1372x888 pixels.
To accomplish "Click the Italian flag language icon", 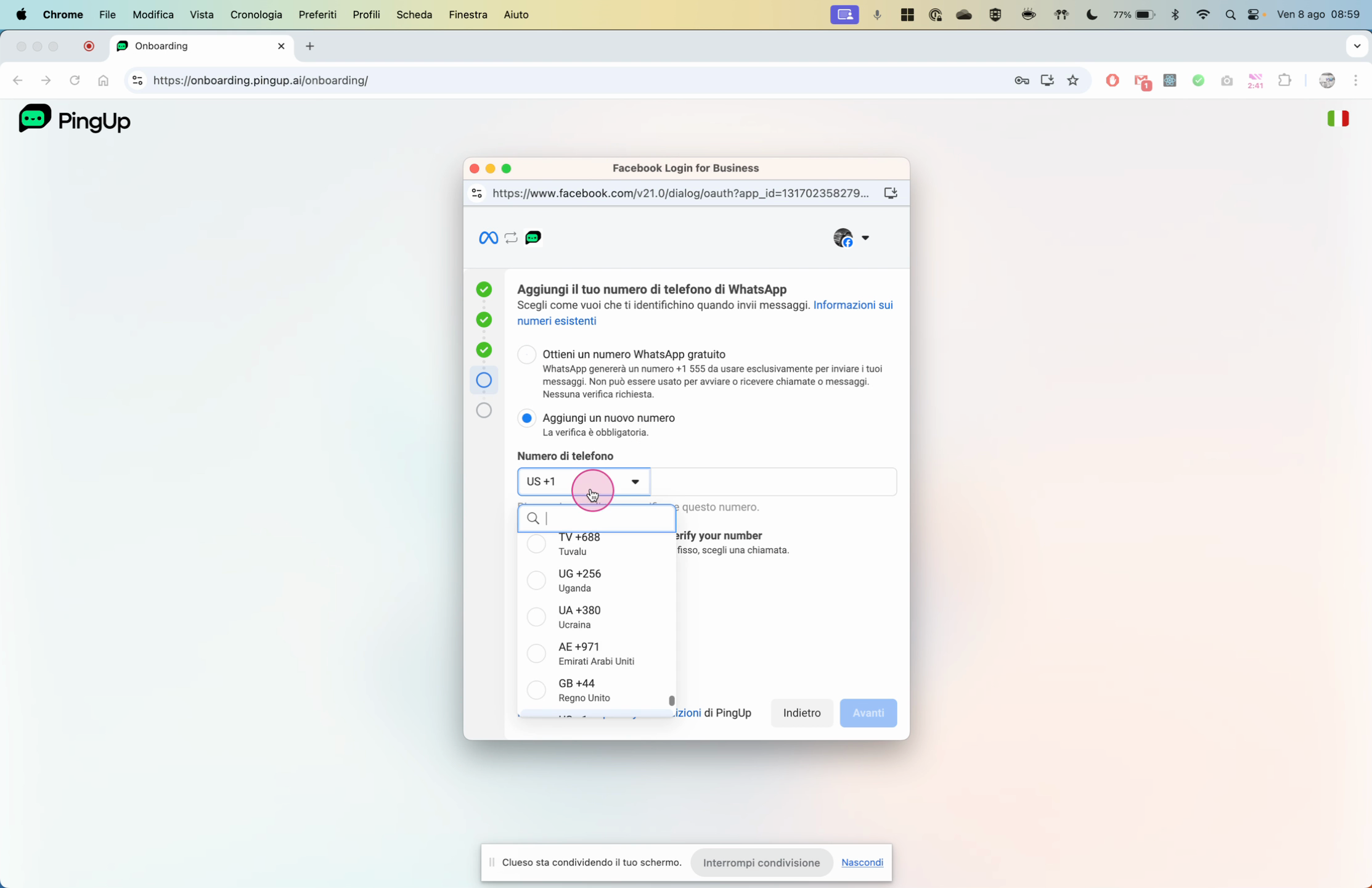I will point(1338,118).
